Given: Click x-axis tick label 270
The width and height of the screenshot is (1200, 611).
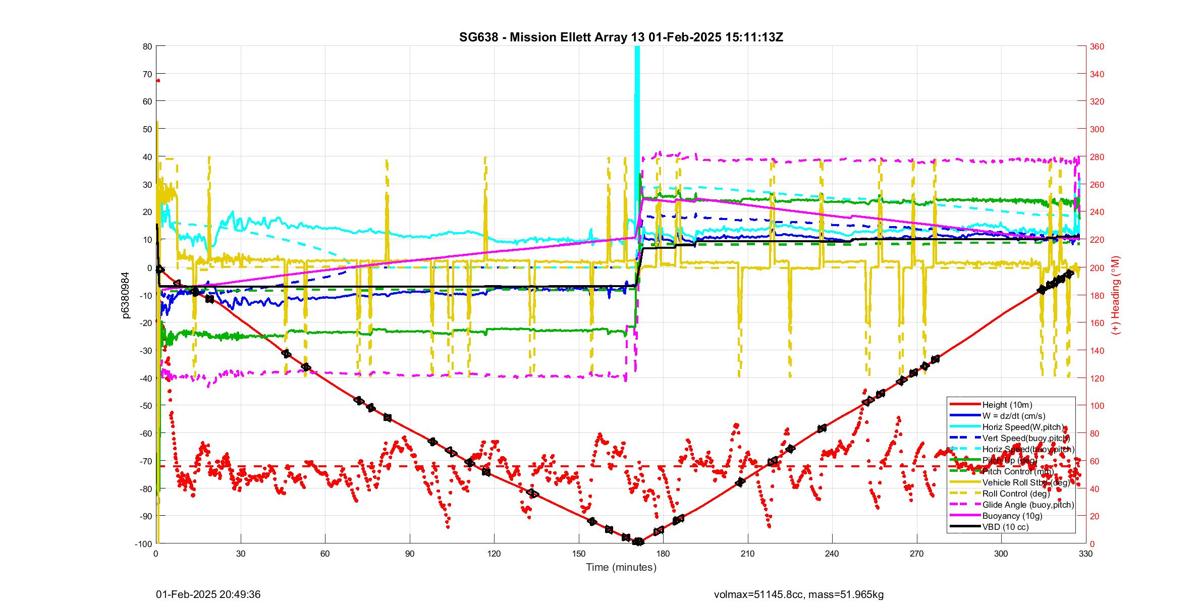Looking at the screenshot, I should point(916,552).
